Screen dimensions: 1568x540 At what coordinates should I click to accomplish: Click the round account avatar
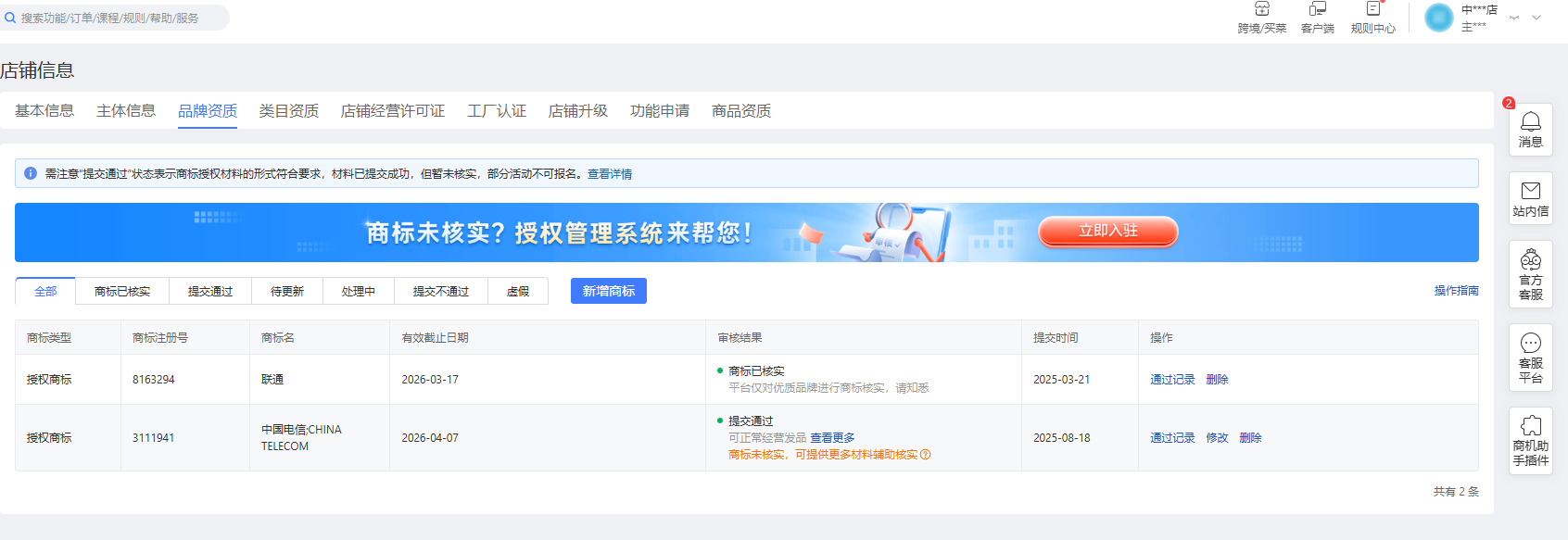1438,18
